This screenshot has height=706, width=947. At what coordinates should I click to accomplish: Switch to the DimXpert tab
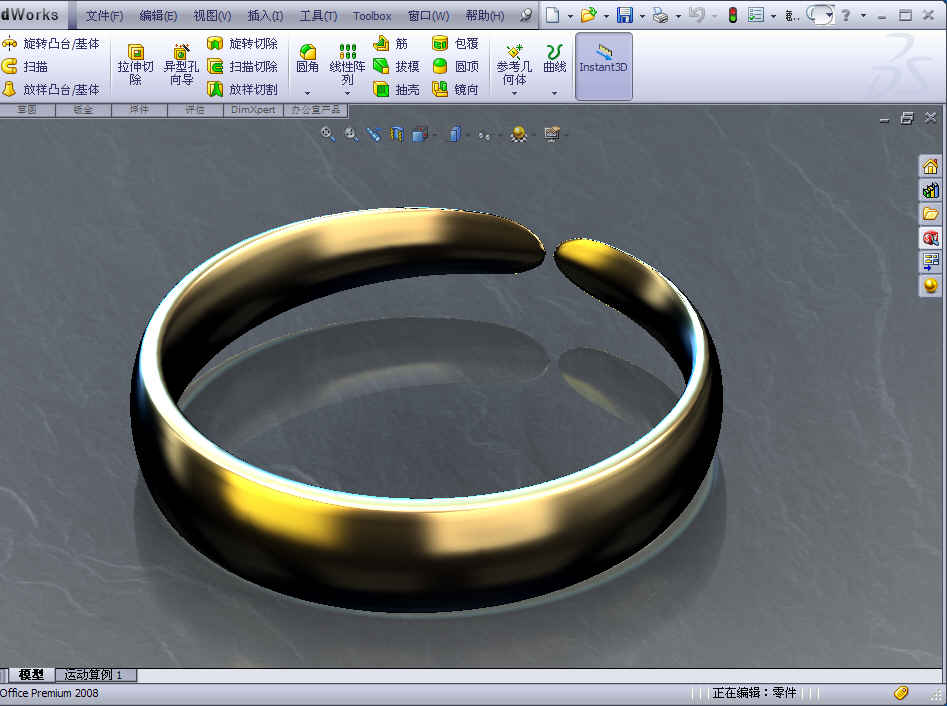[x=252, y=110]
